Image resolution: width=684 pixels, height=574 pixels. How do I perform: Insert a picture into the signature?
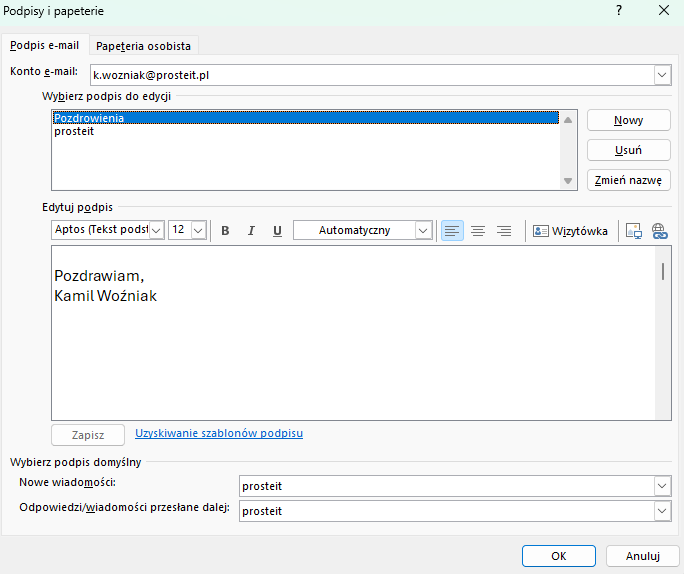point(633,231)
